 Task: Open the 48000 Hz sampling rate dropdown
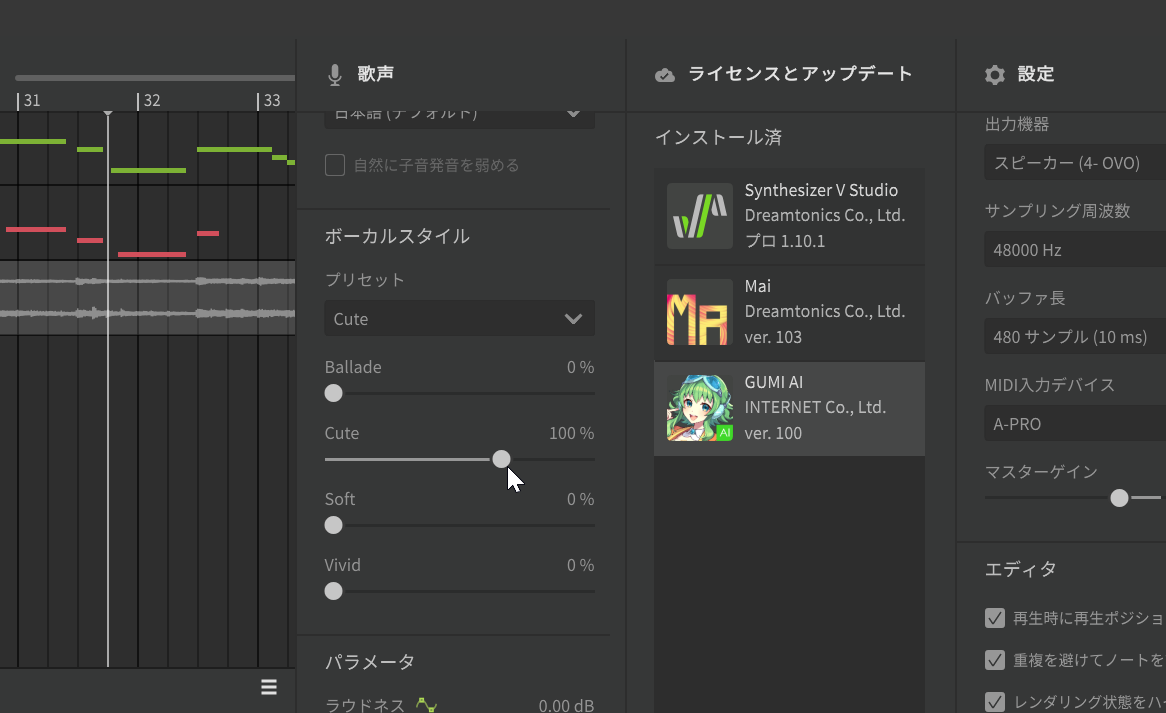1075,249
